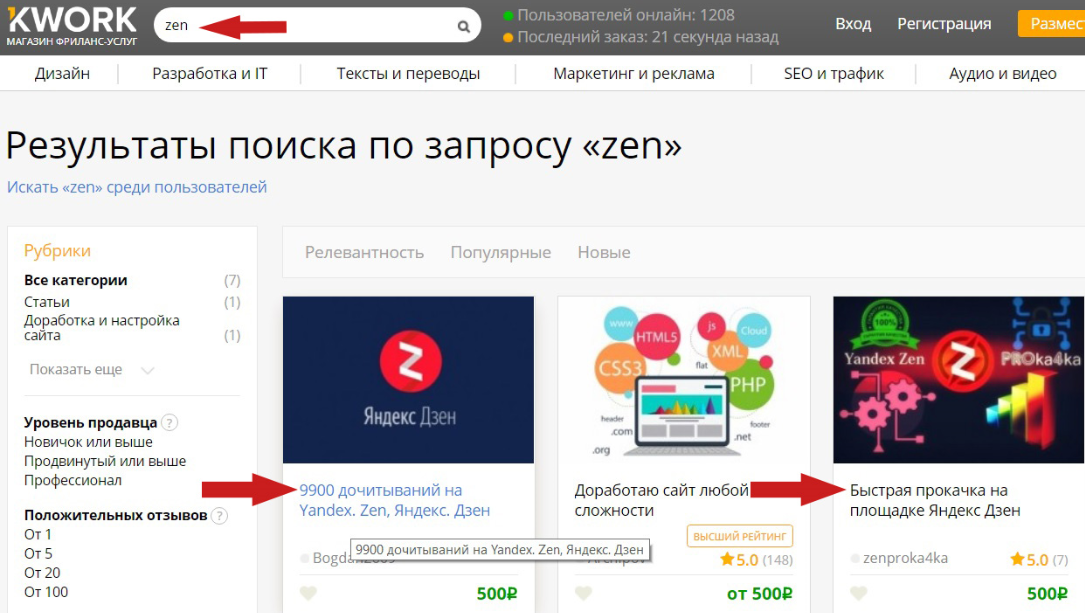This screenshot has width=1085, height=613.
Task: Select seller level Новичок или выше
Action: pos(88,442)
